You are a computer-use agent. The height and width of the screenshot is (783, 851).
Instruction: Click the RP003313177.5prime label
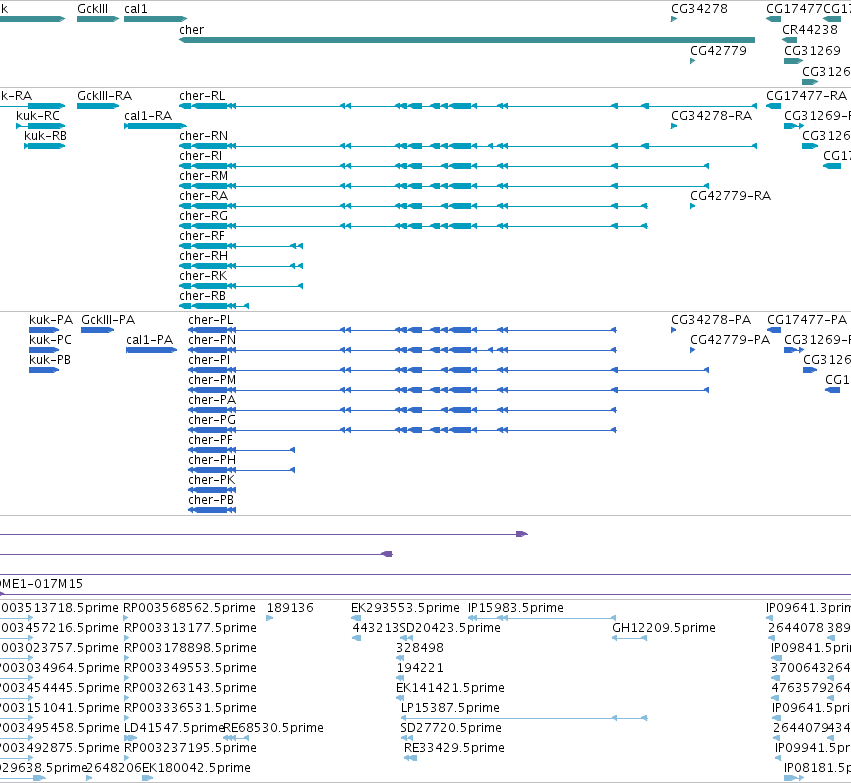[x=190, y=628]
